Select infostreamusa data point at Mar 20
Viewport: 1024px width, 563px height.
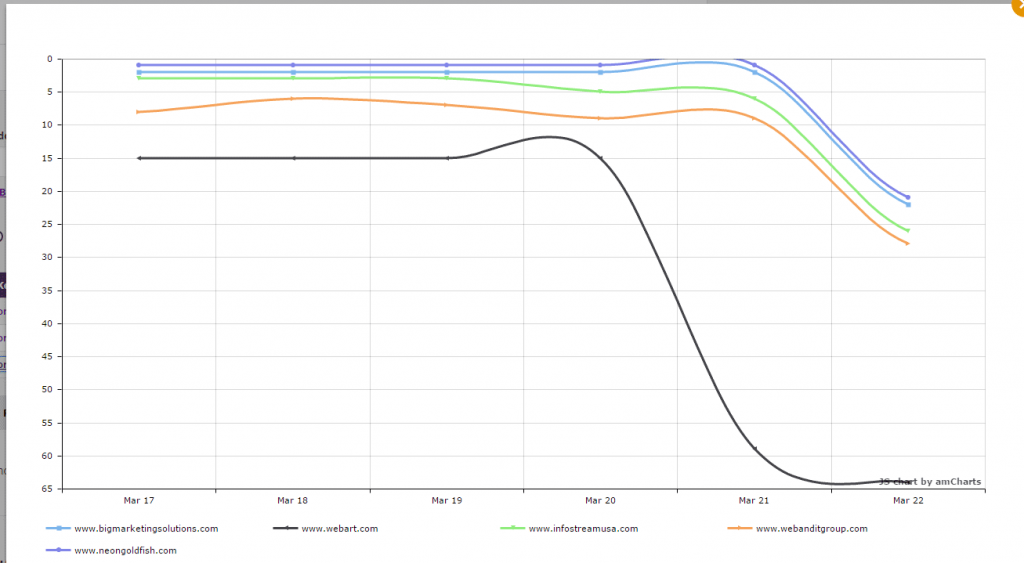pyautogui.click(x=600, y=91)
